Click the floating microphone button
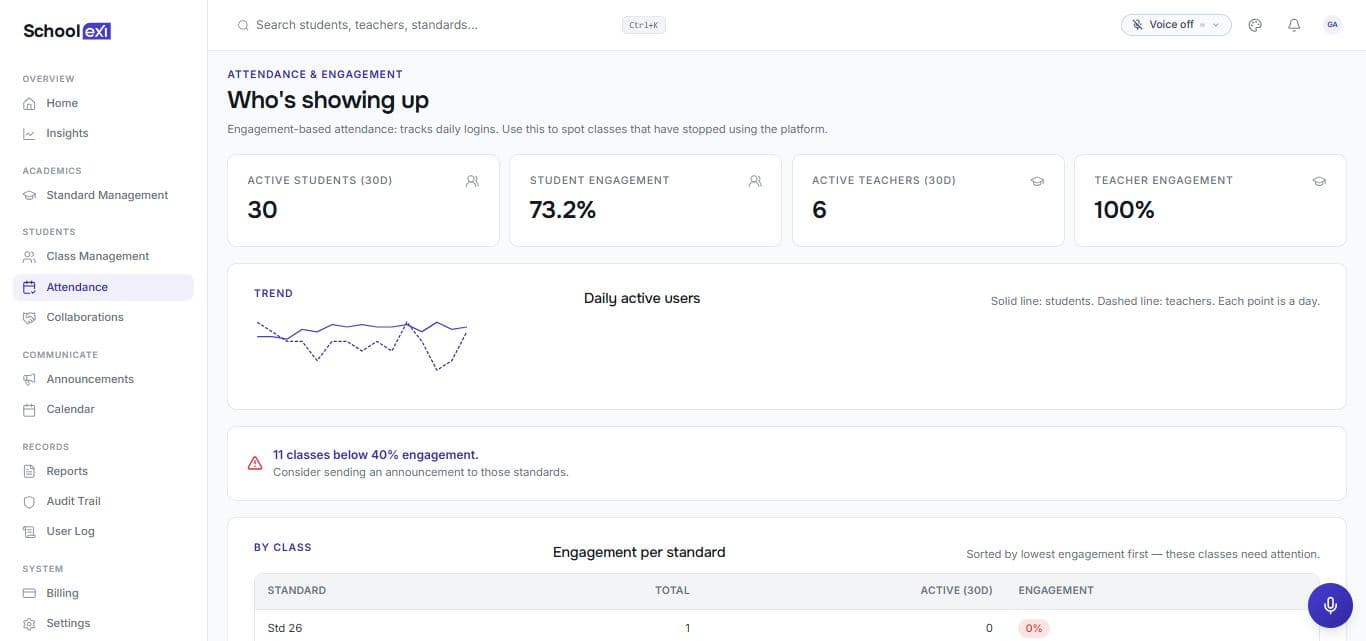 [1330, 605]
